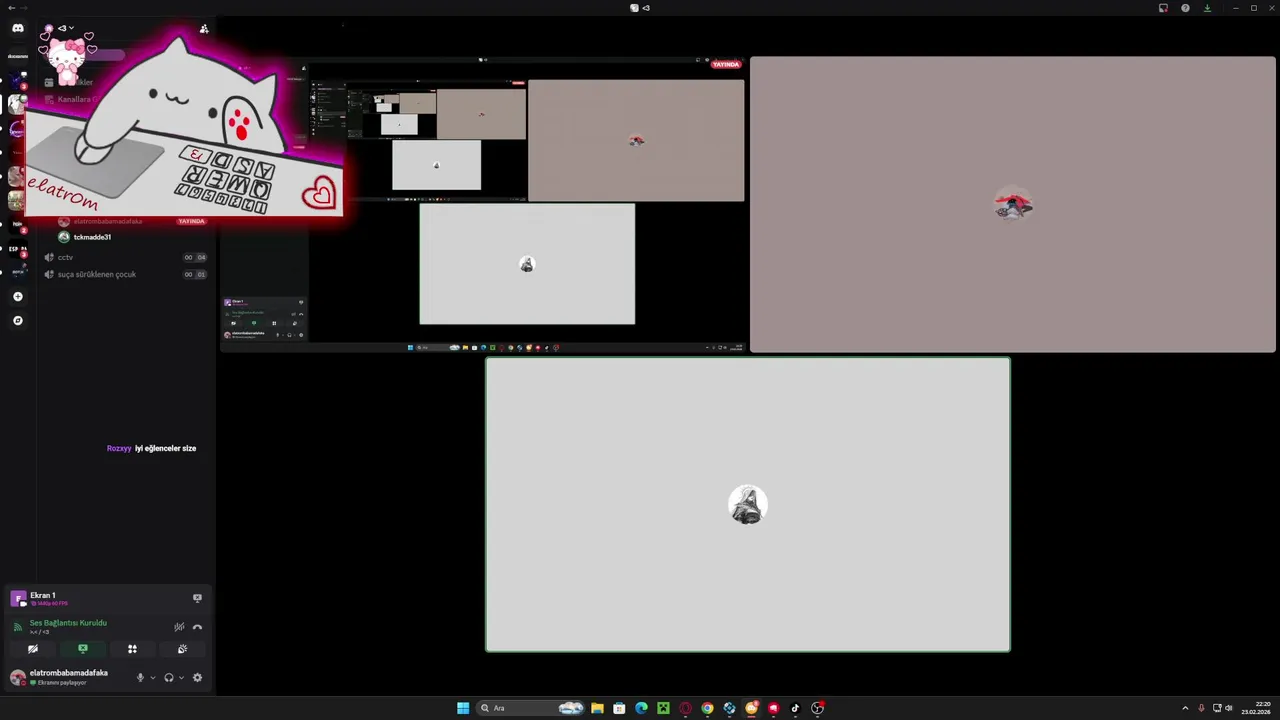Show hidden system tray icons
The image size is (1280, 720).
(1185, 708)
